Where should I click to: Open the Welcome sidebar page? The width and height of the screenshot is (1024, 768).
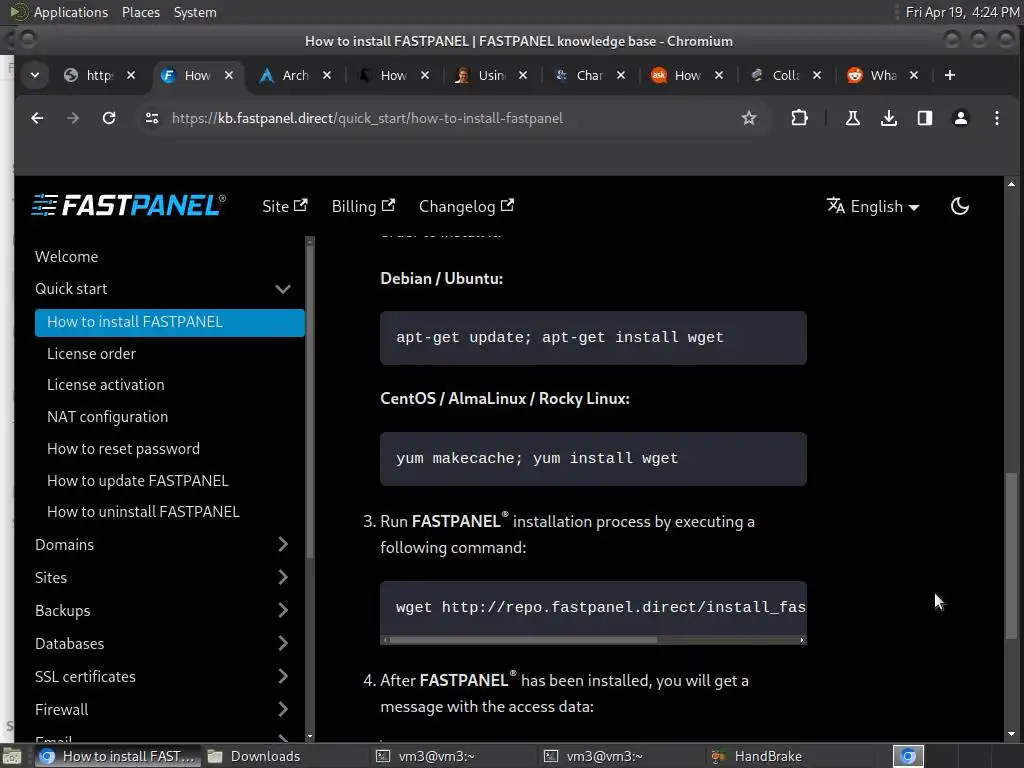pyautogui.click(x=67, y=257)
